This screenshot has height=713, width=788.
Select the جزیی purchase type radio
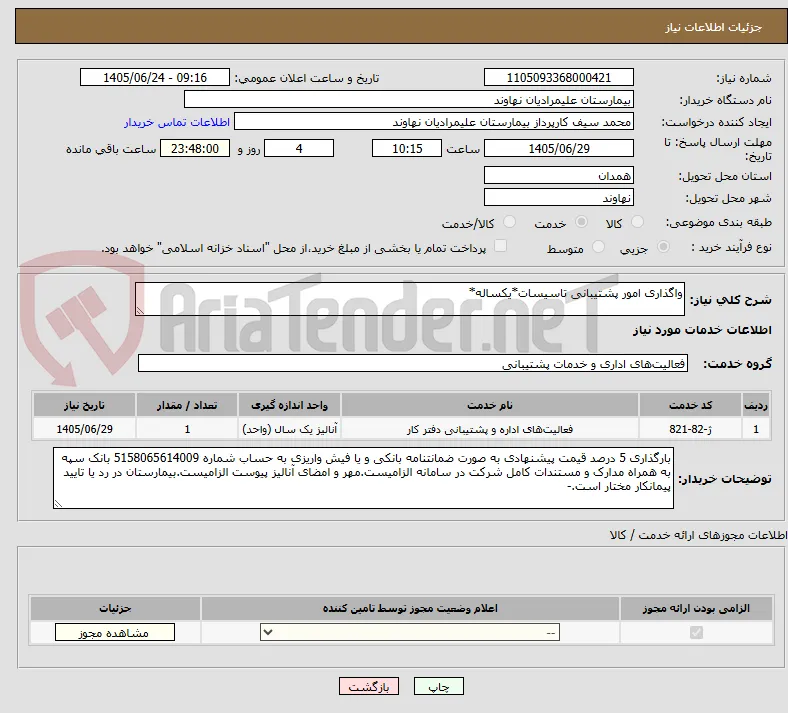pos(663,246)
